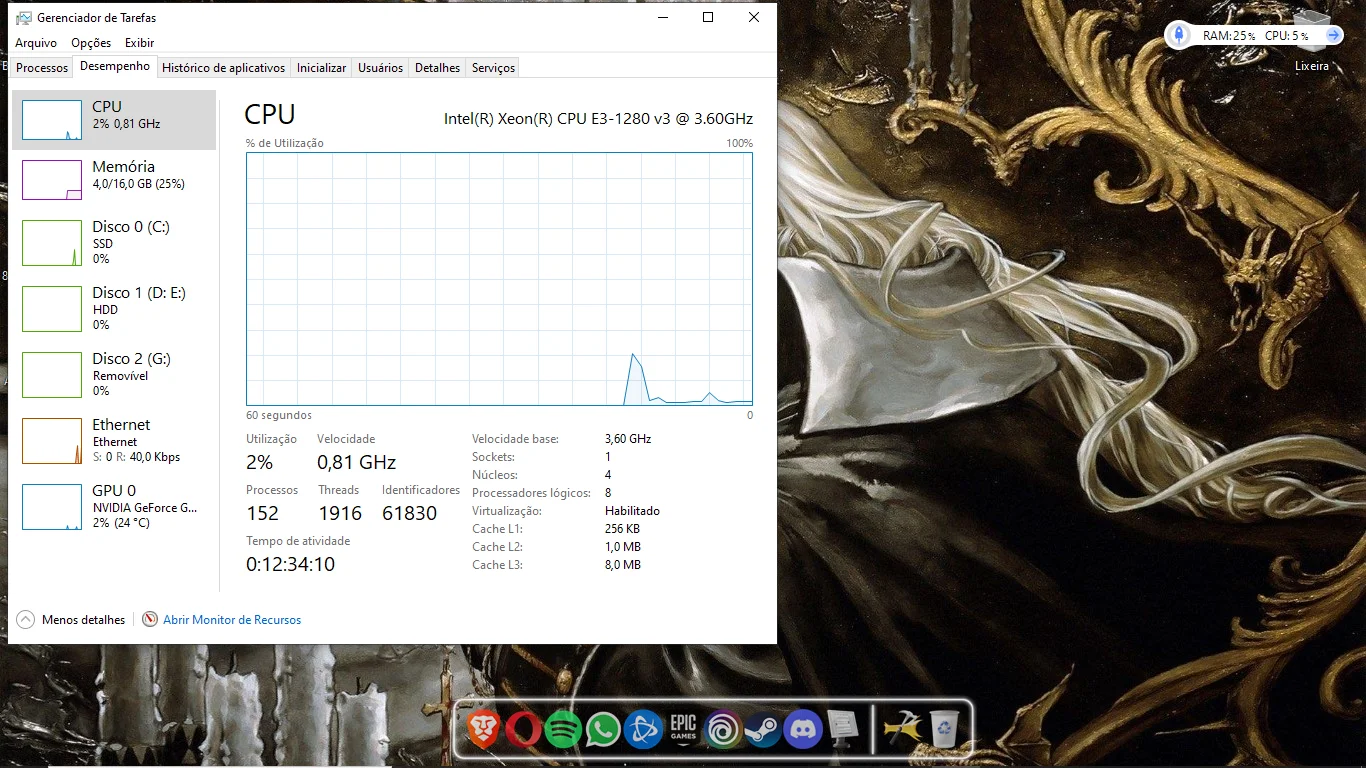1366x768 pixels.
Task: Click the Velocidade base value 3,60 GHz
Action: click(628, 439)
